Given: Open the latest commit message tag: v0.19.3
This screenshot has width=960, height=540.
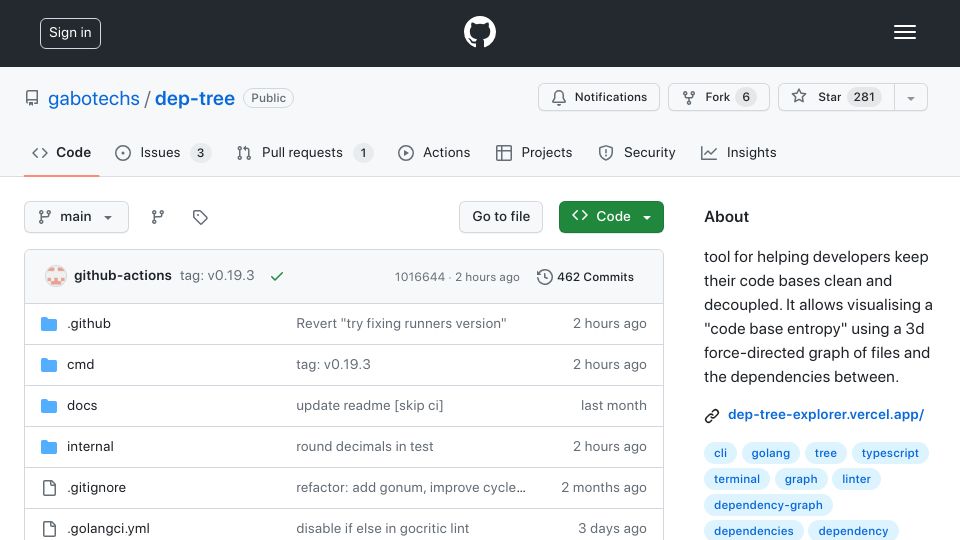Looking at the screenshot, I should click(217, 276).
